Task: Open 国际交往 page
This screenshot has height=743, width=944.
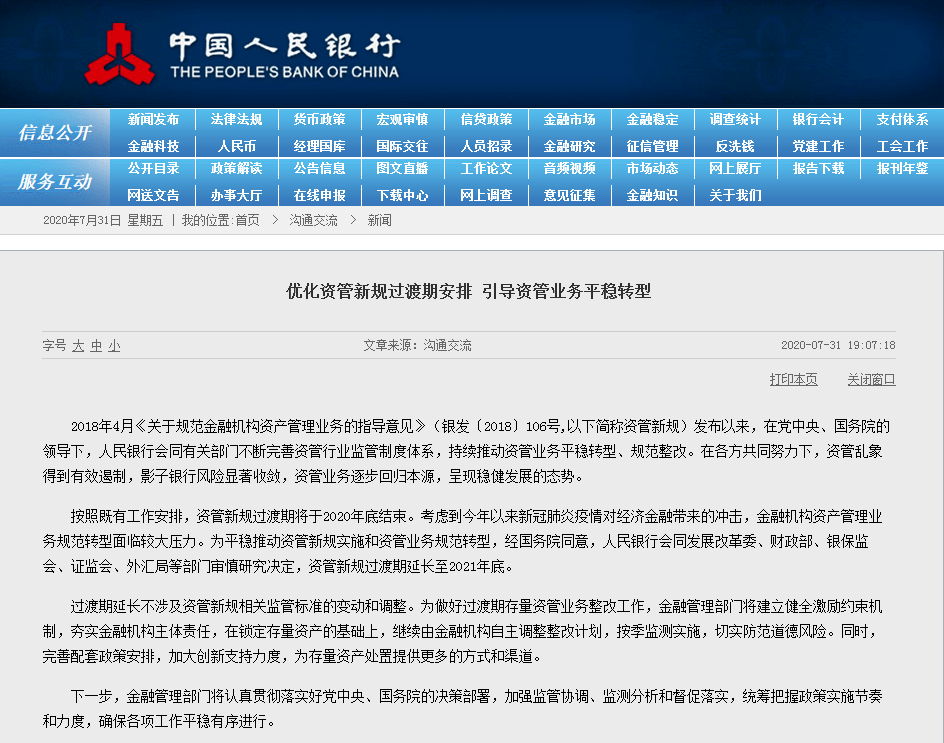Action: click(403, 146)
